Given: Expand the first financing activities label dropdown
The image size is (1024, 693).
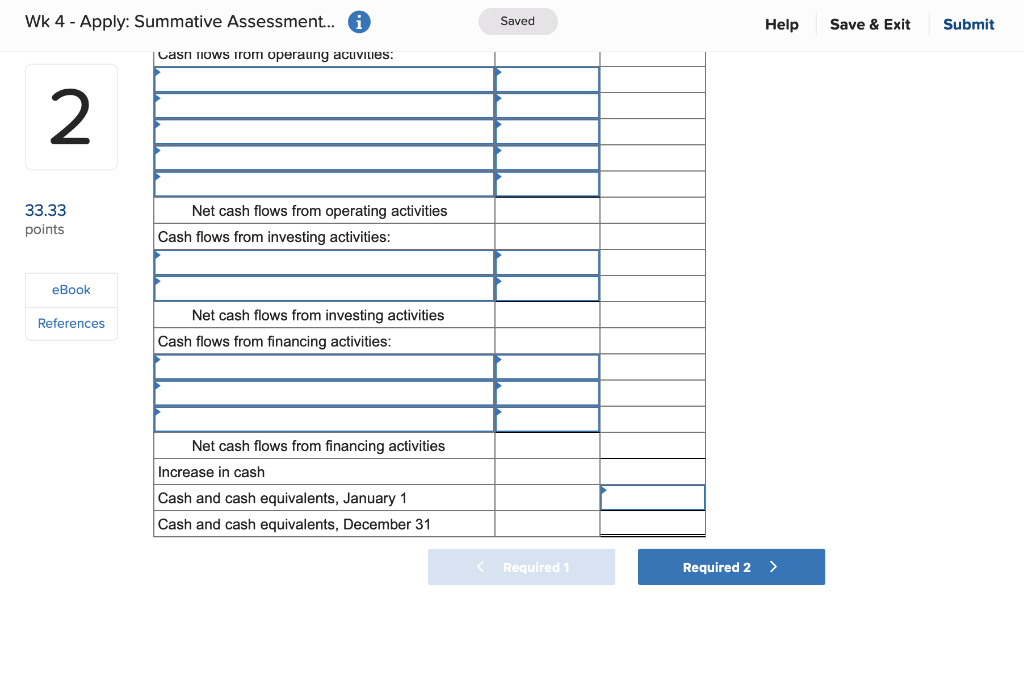Looking at the screenshot, I should [320, 366].
